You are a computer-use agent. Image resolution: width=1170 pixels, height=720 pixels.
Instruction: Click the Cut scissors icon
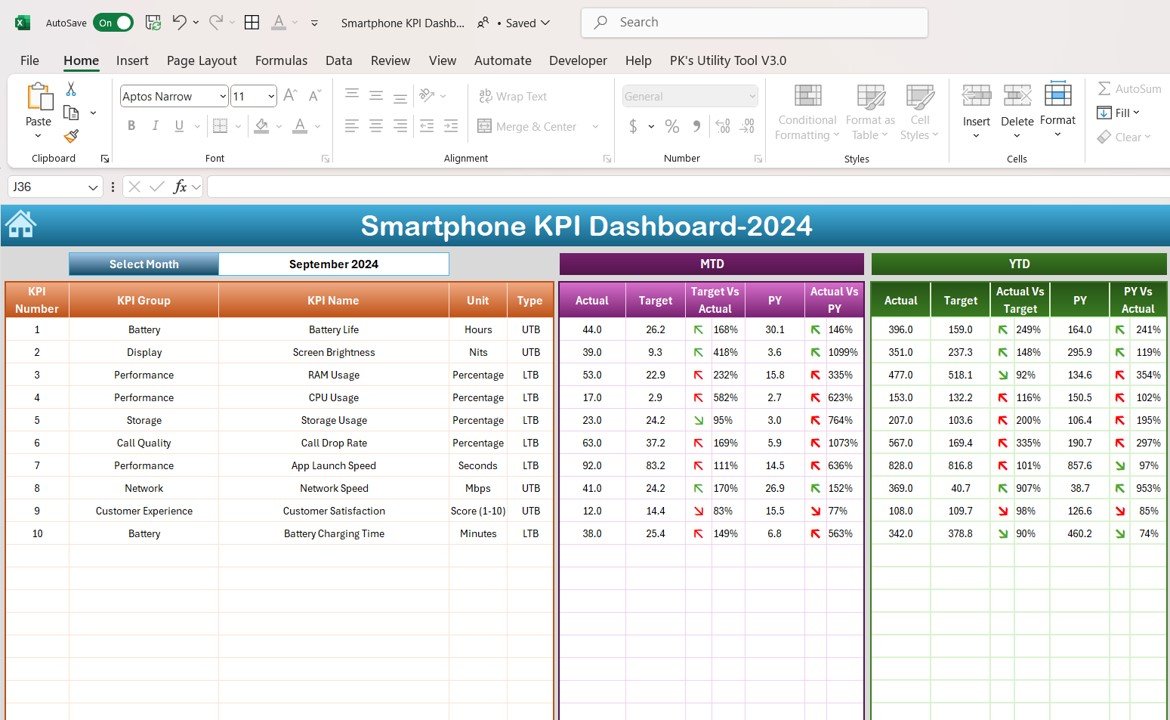tap(71, 89)
